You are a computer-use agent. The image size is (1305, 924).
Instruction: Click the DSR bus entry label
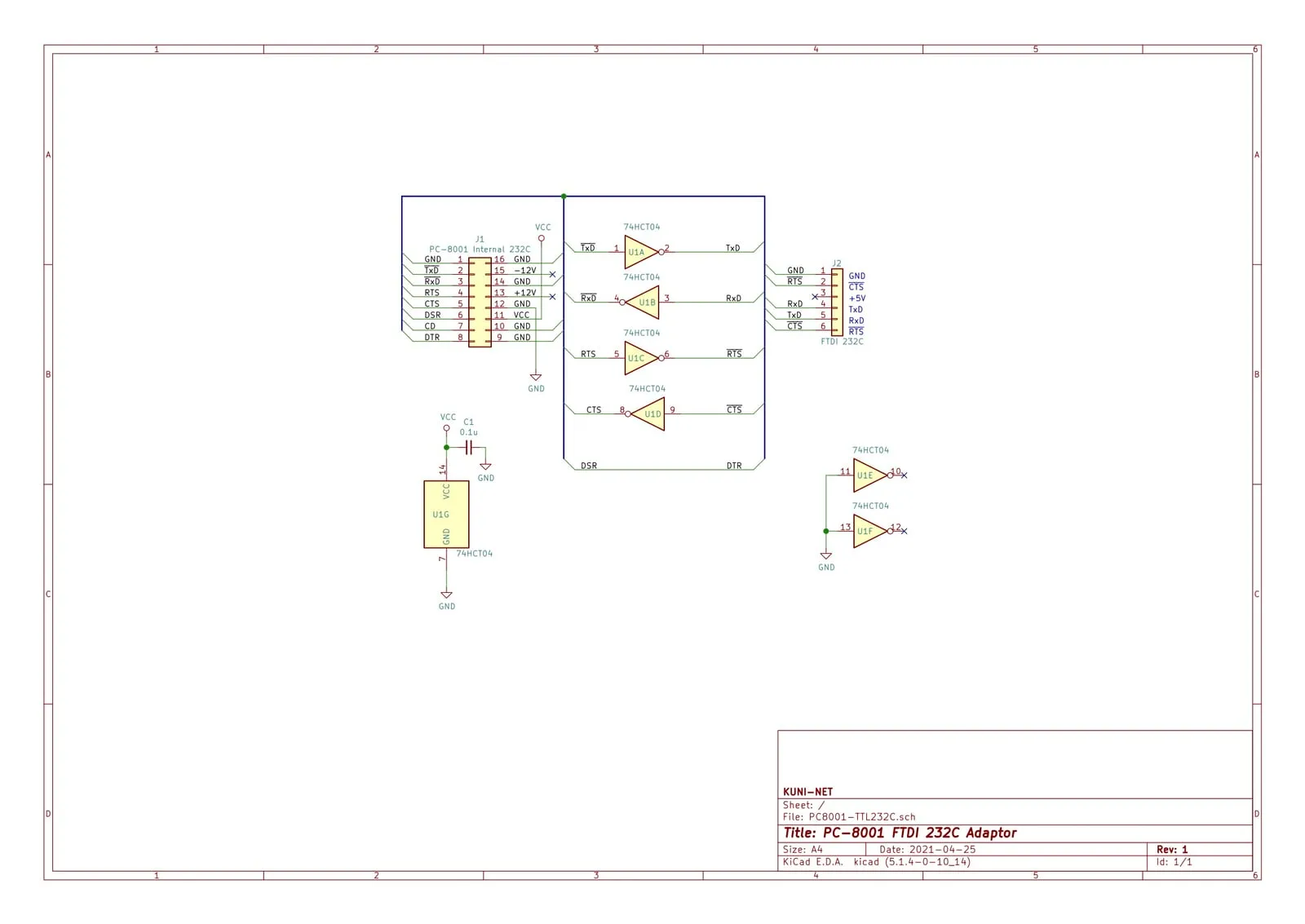589,466
